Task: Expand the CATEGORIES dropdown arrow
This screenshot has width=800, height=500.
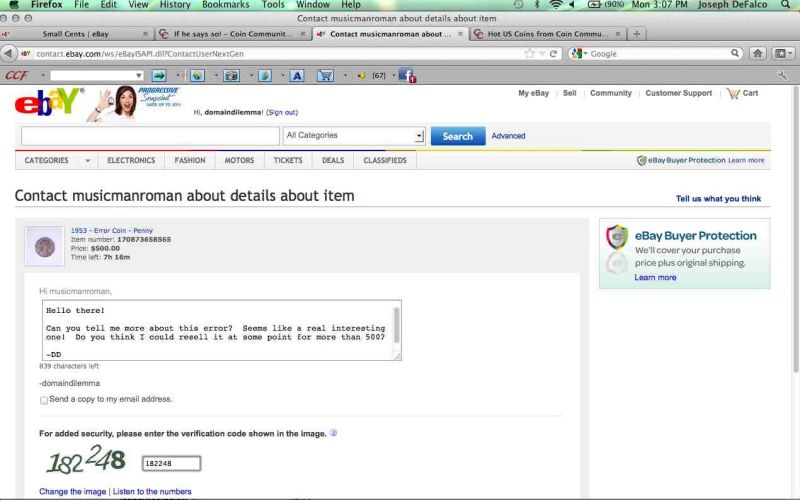Action: (x=87, y=161)
